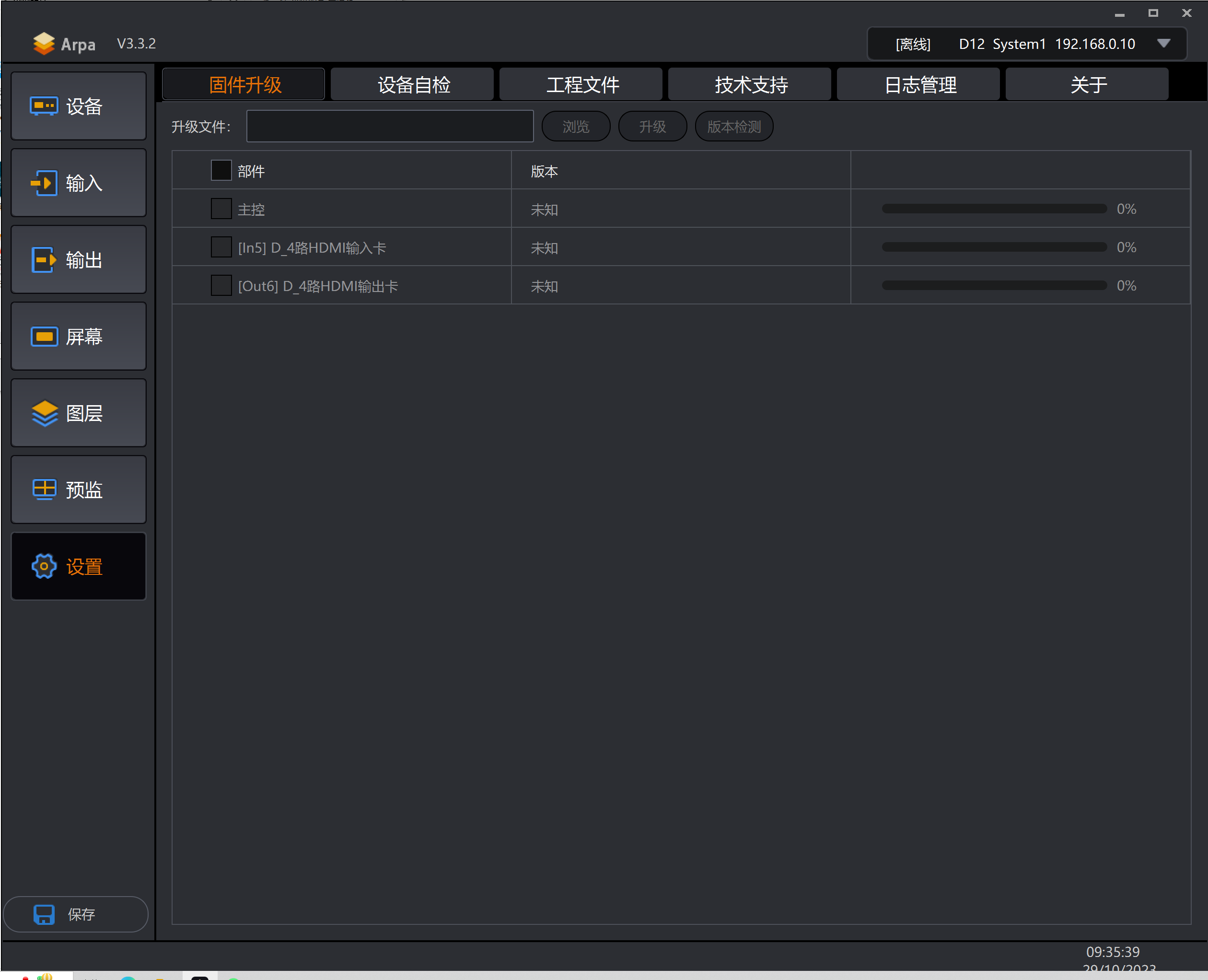Click the [In5] input card progress bar
Viewport: 1208px width, 980px height.
coord(994,247)
